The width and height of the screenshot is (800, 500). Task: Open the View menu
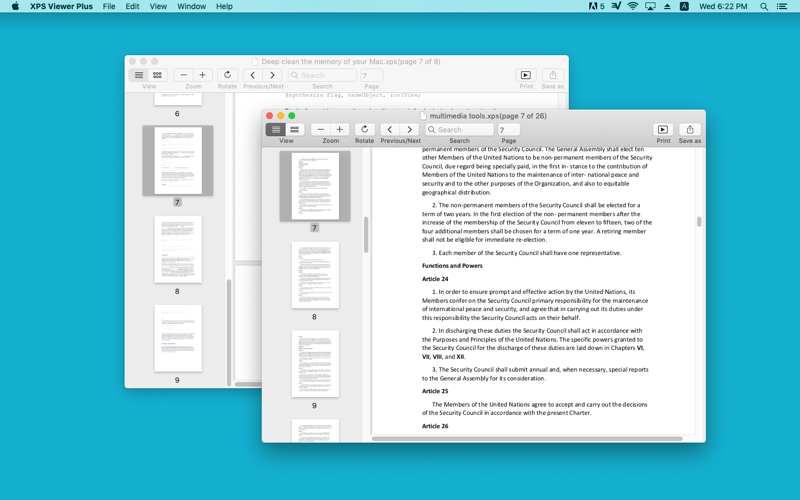[158, 6]
